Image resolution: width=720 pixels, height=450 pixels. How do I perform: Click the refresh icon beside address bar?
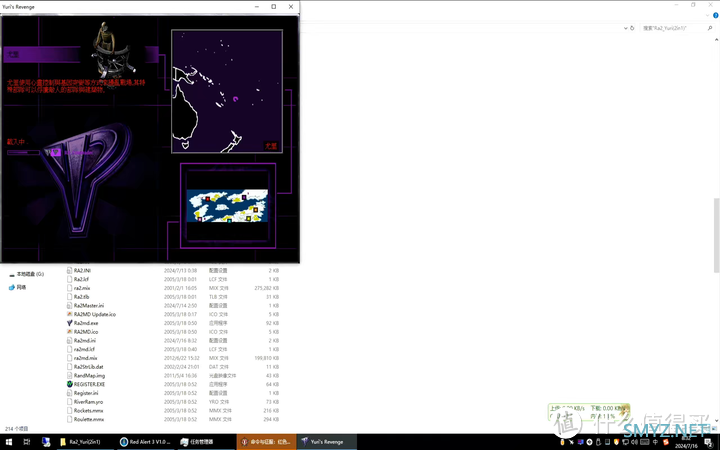tap(632, 28)
